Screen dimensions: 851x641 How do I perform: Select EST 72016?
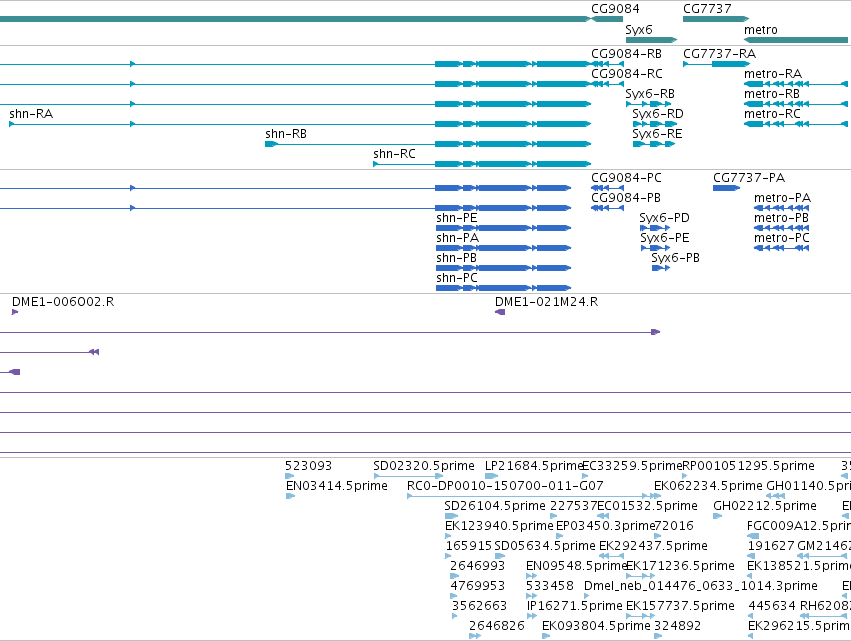(658, 536)
